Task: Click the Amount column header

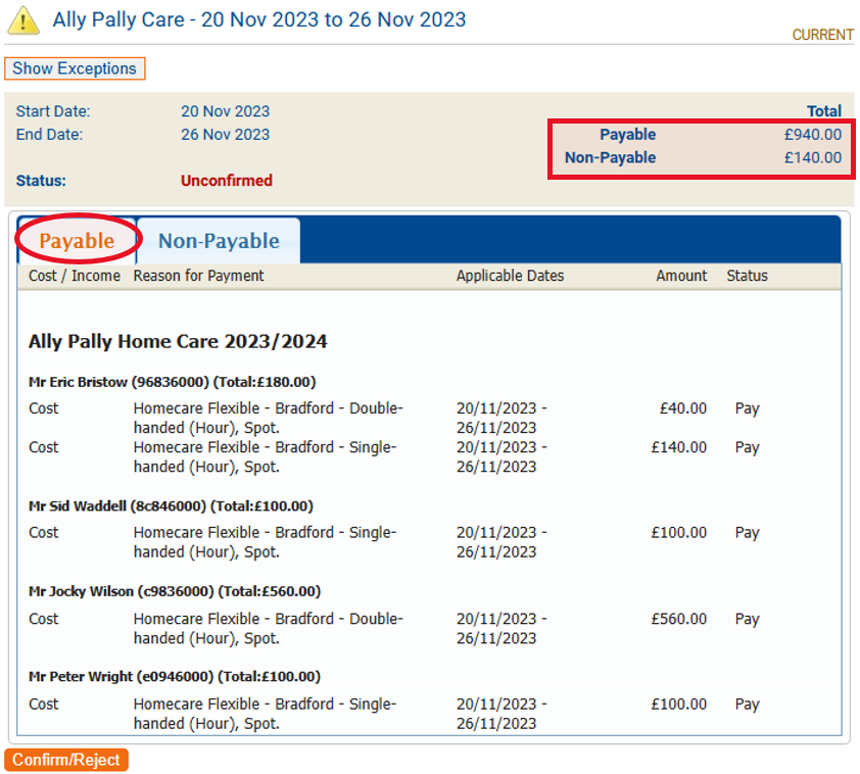Action: coord(681,276)
